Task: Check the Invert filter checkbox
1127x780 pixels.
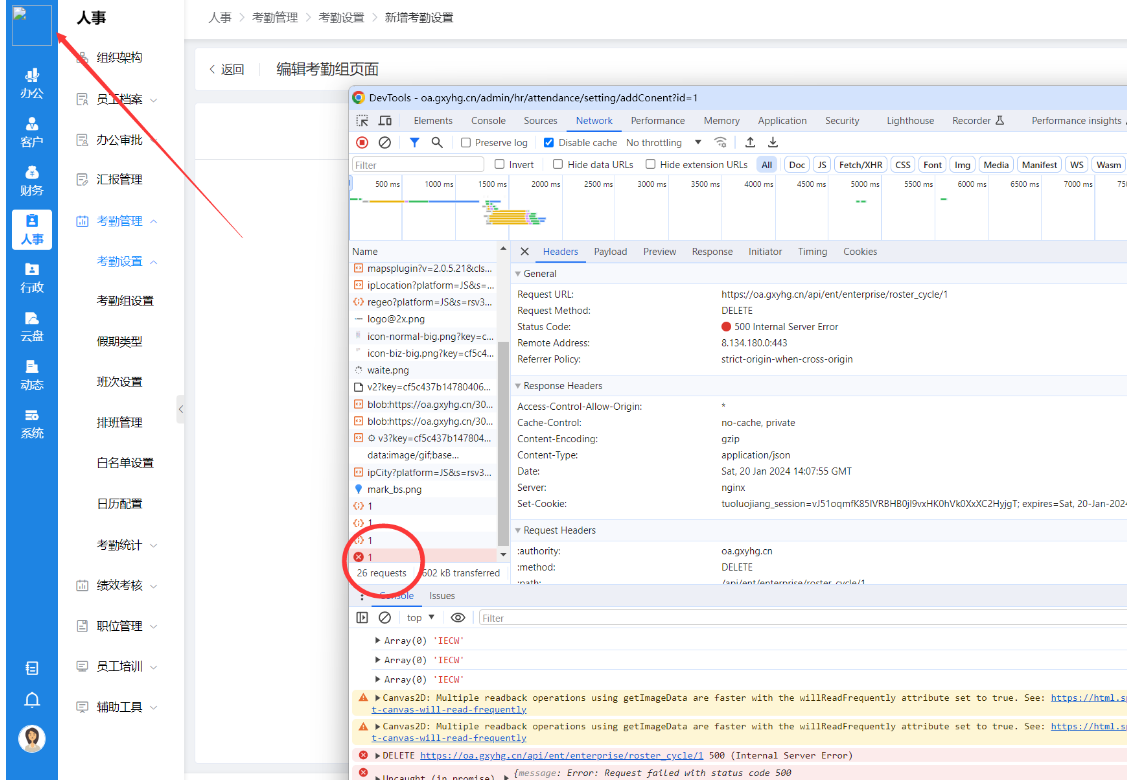Action: 500,164
